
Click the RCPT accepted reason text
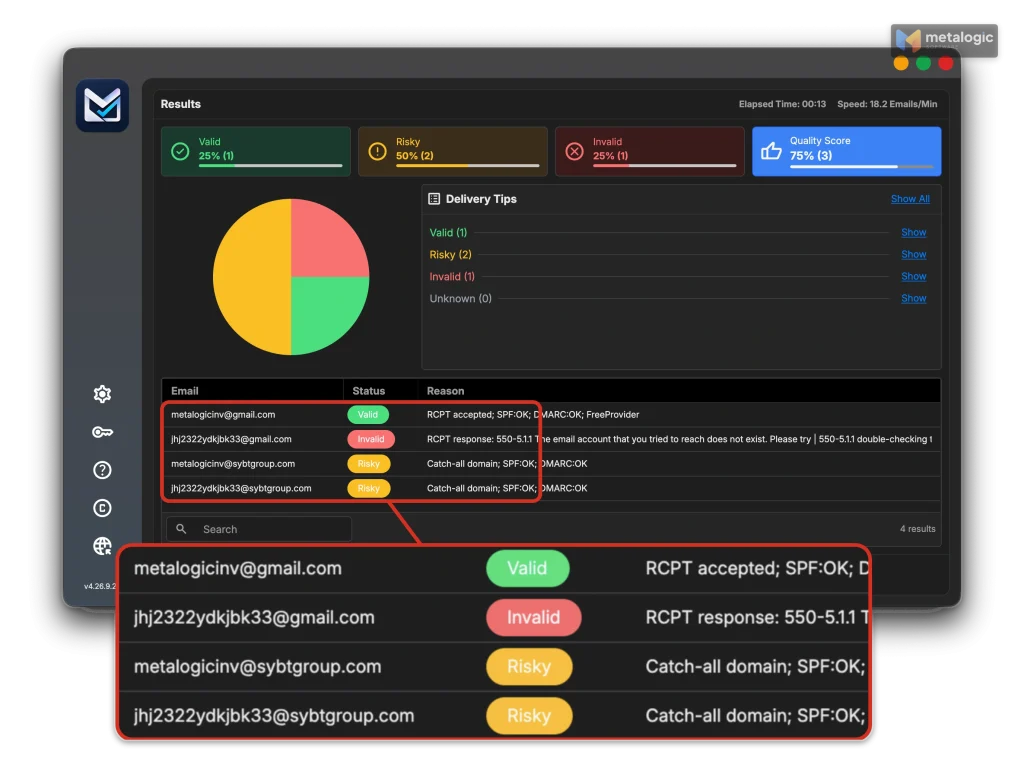coord(533,414)
